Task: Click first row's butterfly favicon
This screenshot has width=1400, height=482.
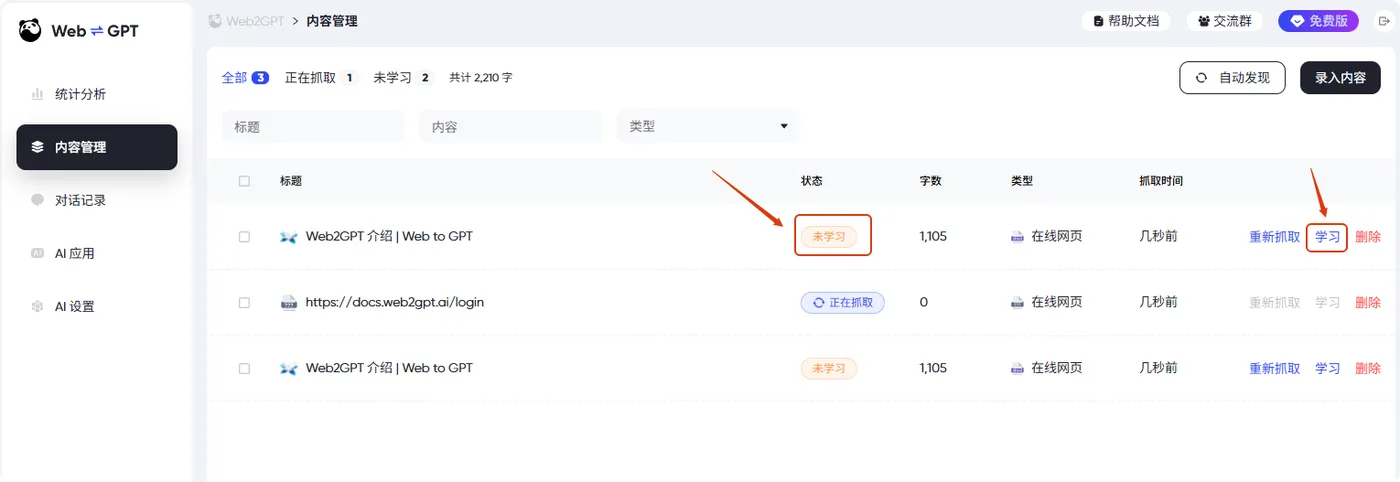Action: pos(289,237)
